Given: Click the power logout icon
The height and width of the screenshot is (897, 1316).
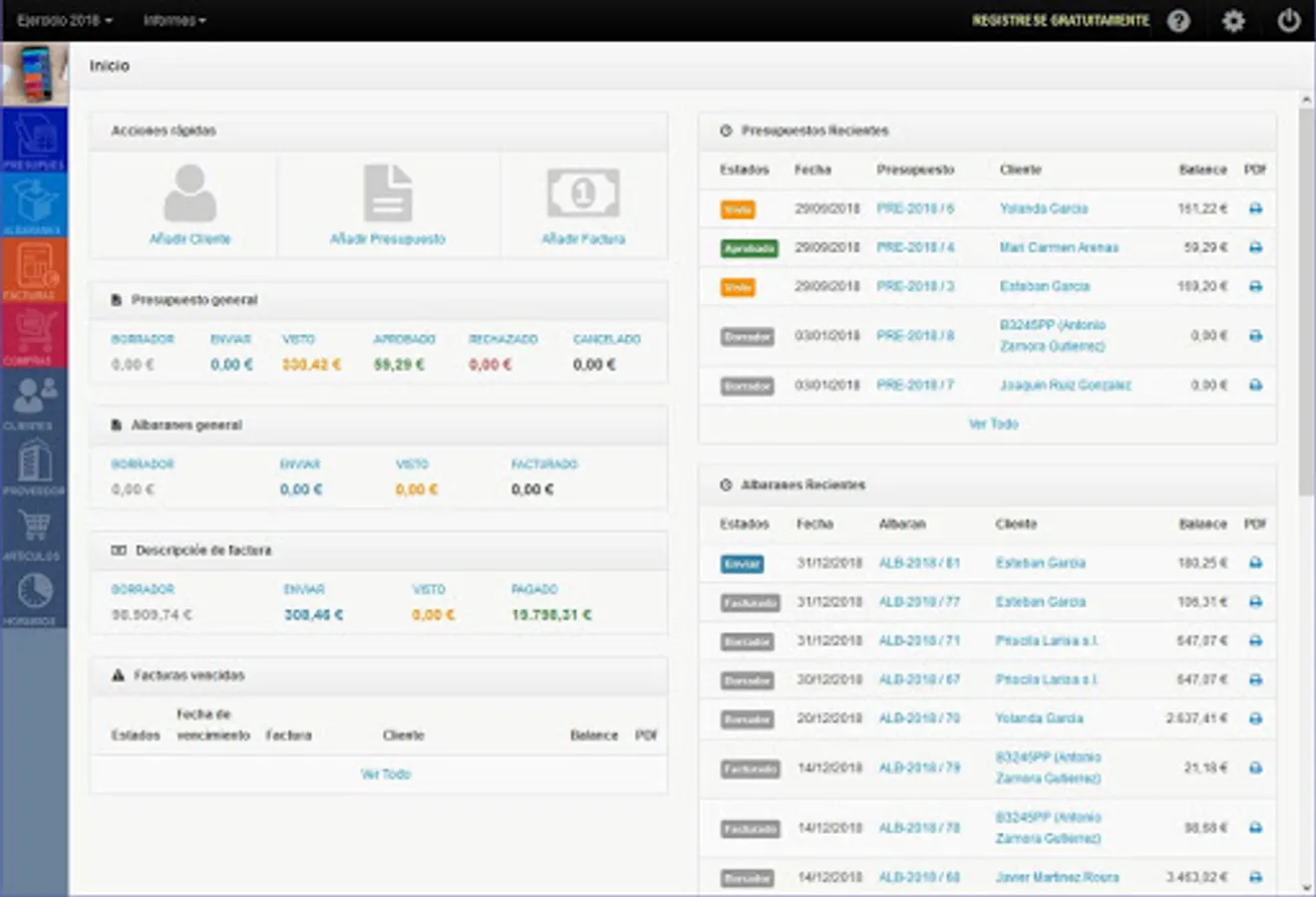Looking at the screenshot, I should coord(1288,21).
